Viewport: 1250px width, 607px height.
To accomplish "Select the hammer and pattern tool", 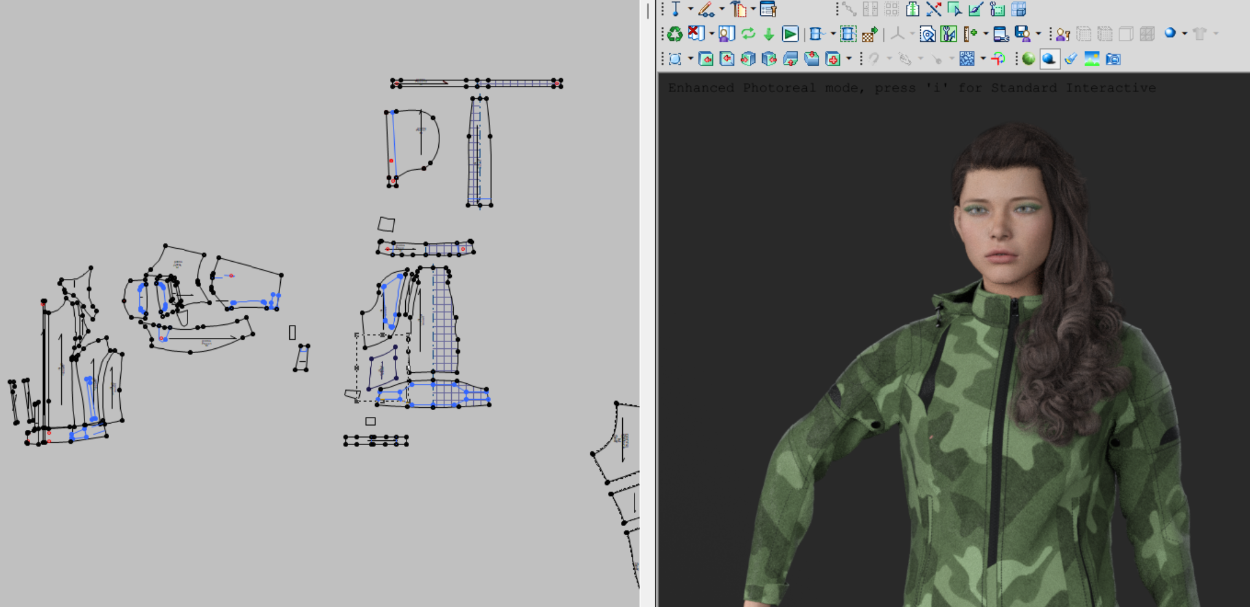I will click(x=737, y=9).
